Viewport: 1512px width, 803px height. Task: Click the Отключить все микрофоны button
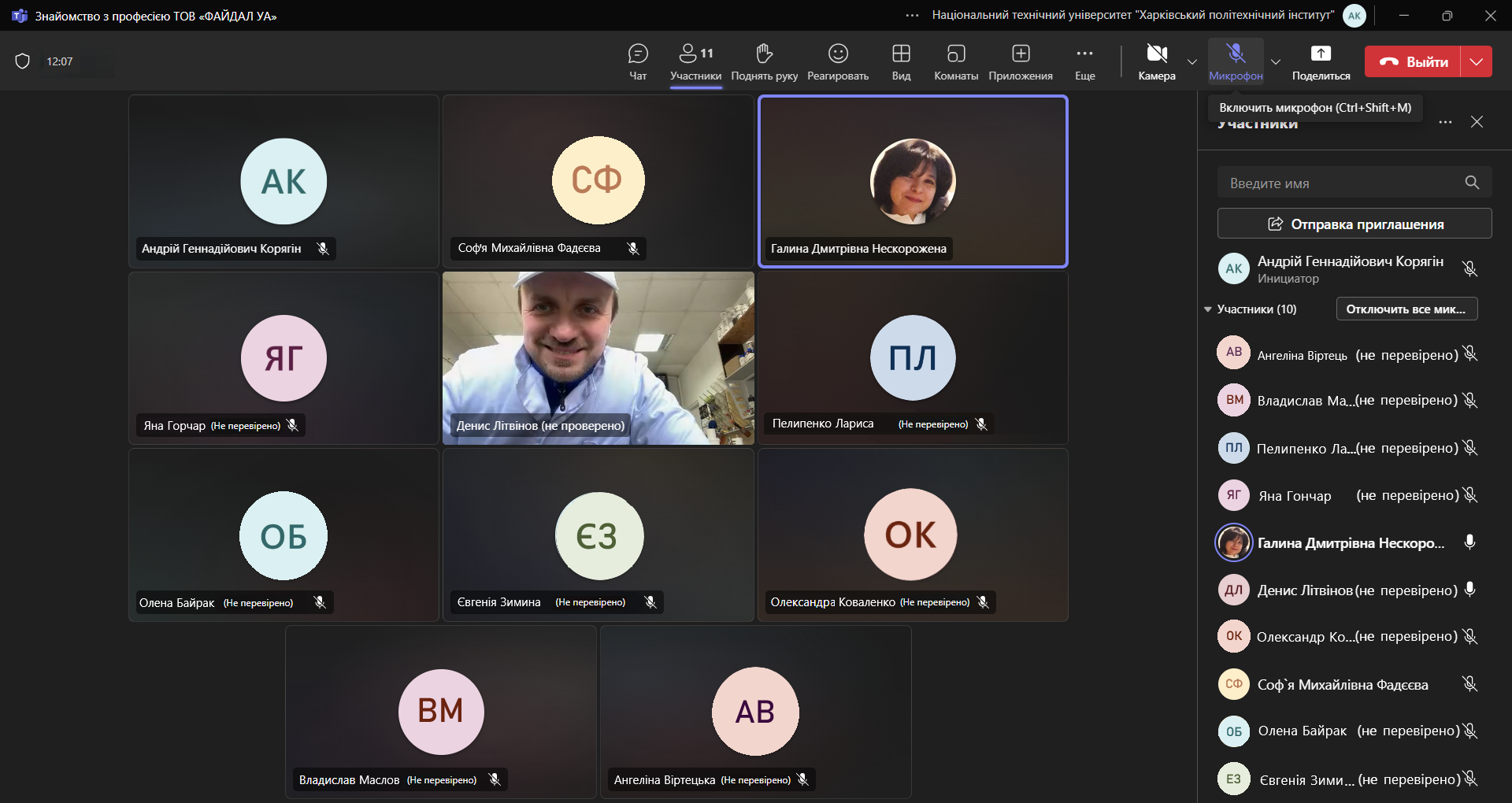(1406, 309)
